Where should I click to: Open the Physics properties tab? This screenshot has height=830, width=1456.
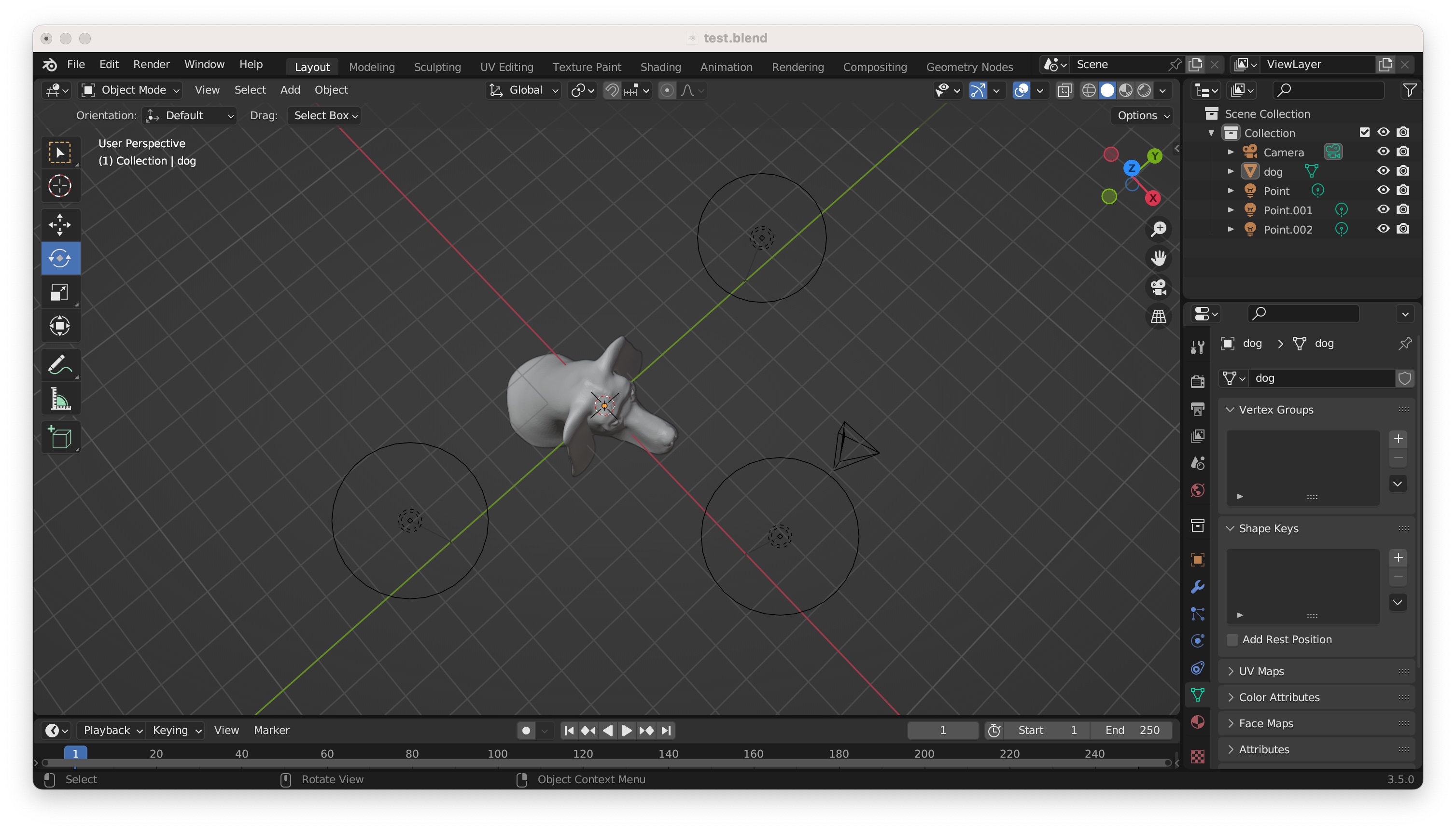tap(1198, 641)
